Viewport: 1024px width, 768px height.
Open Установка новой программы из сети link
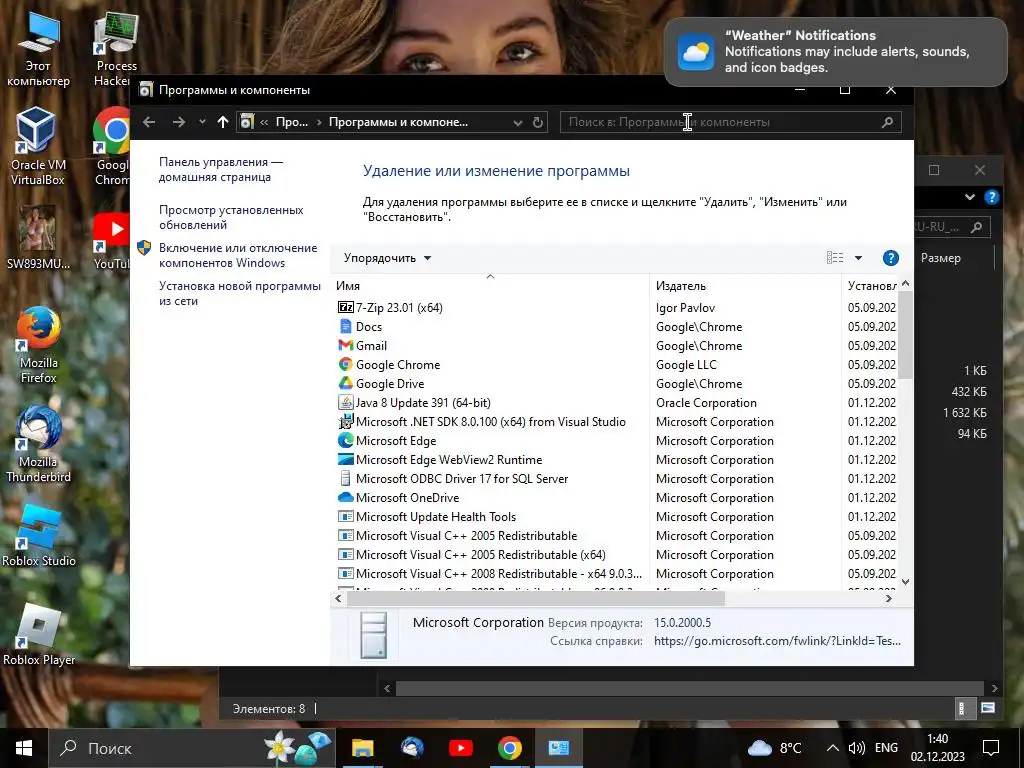tap(240, 293)
